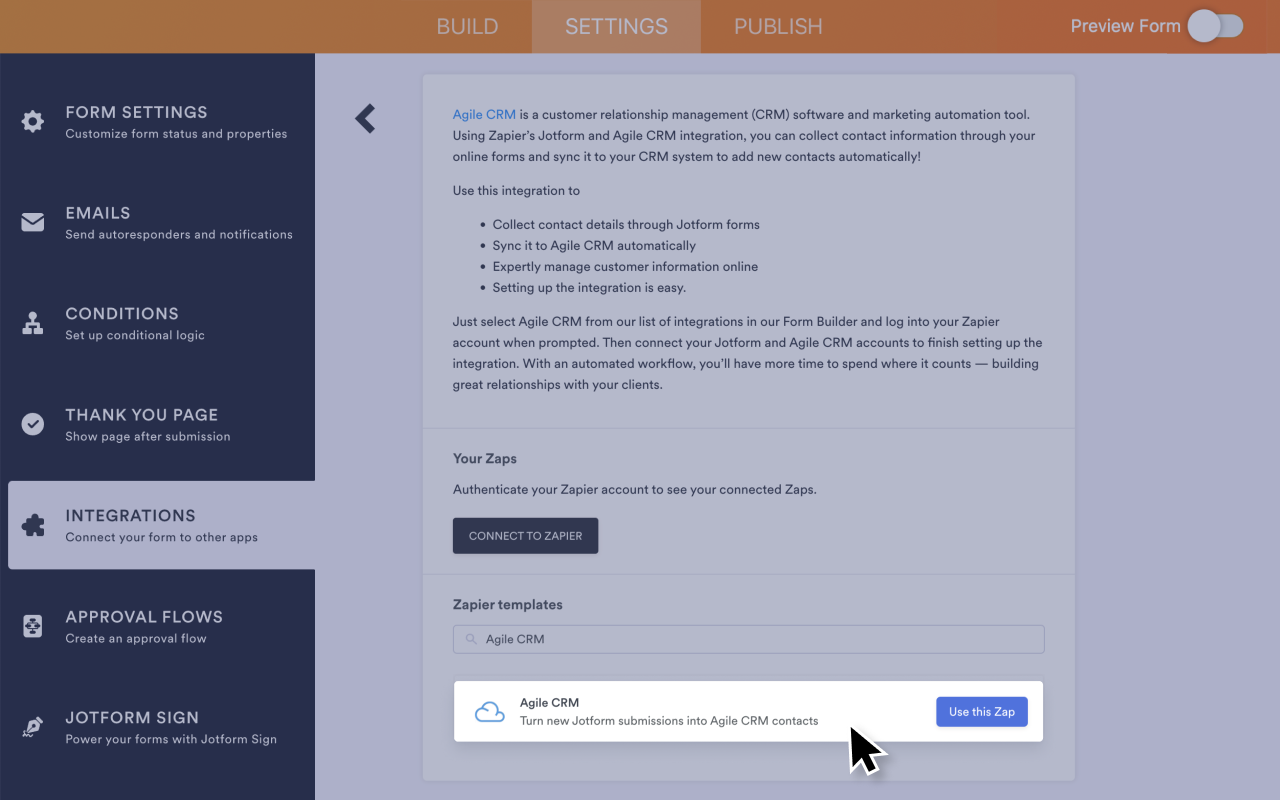Click the Jotform Sign pen icon

[33, 727]
